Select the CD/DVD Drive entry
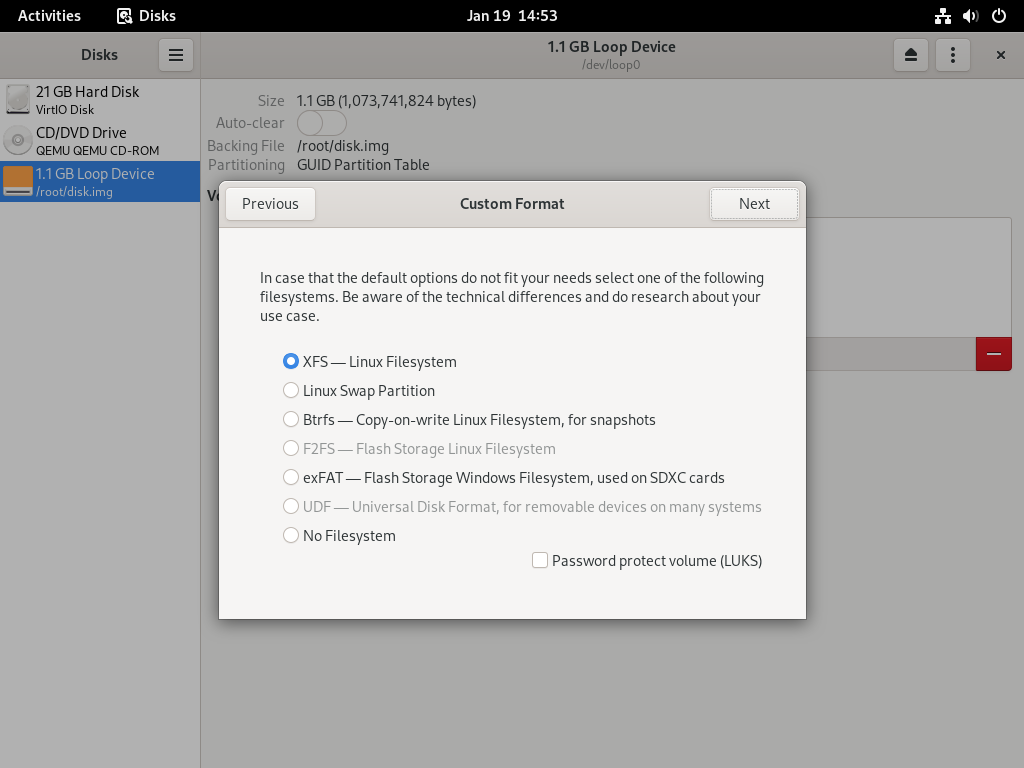1024x768 pixels. click(100, 141)
